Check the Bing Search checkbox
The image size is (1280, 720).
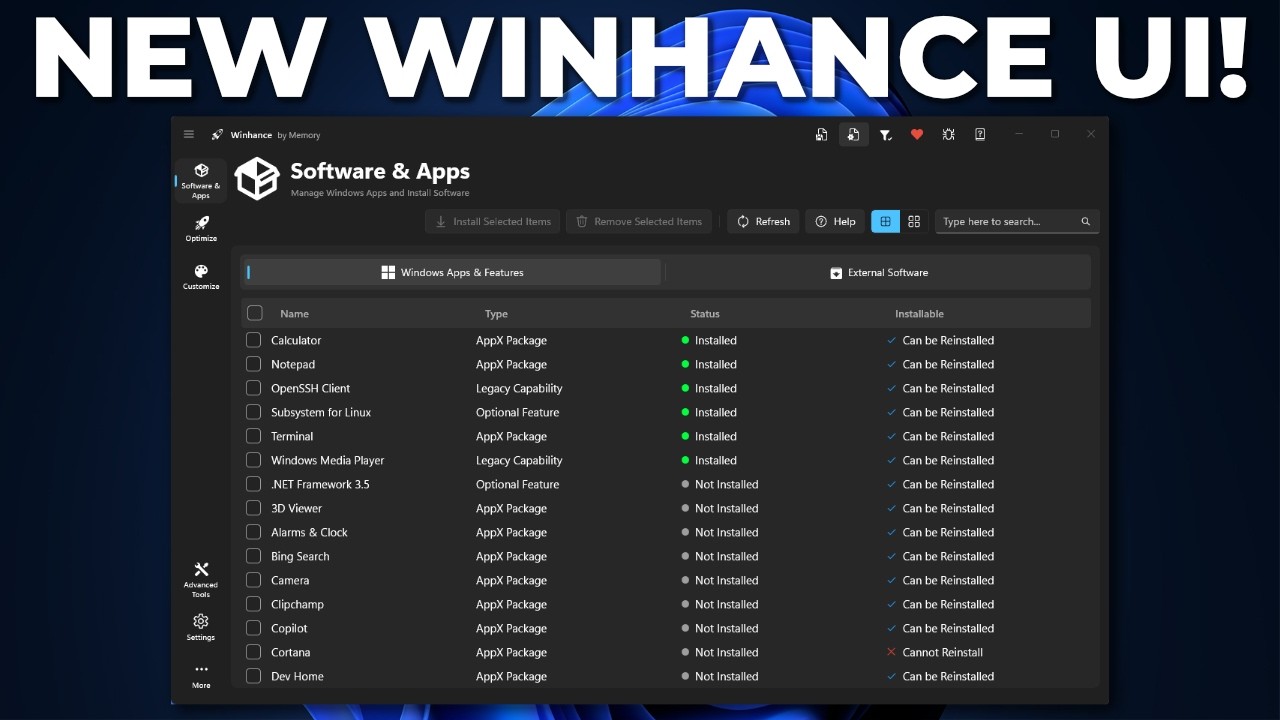253,556
